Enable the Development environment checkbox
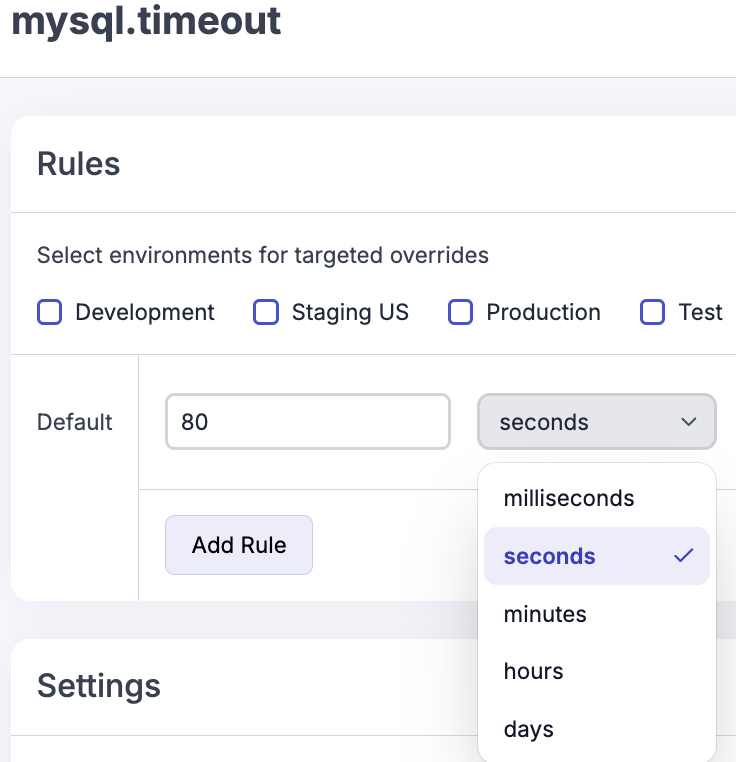Screen dimensions: 736x762 [50, 313]
